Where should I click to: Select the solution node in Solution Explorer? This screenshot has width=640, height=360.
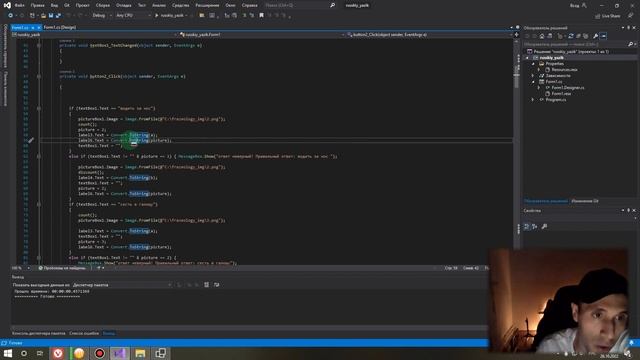tap(571, 51)
